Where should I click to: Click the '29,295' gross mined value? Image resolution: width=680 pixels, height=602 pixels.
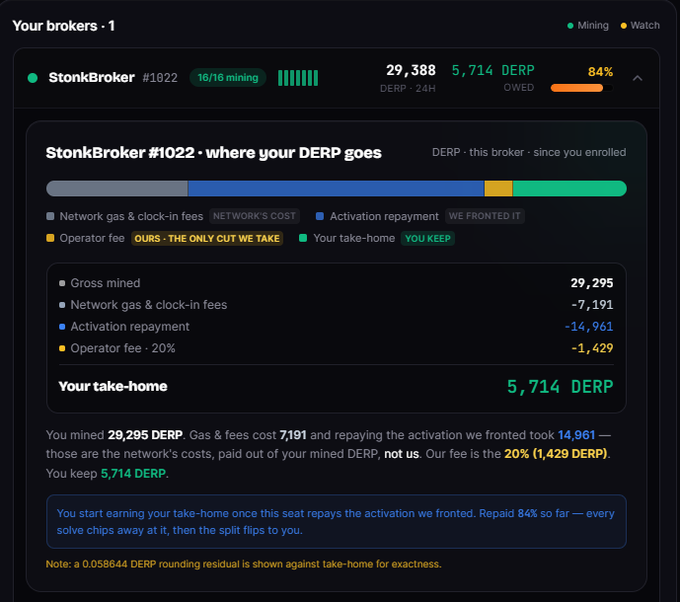[x=592, y=283]
